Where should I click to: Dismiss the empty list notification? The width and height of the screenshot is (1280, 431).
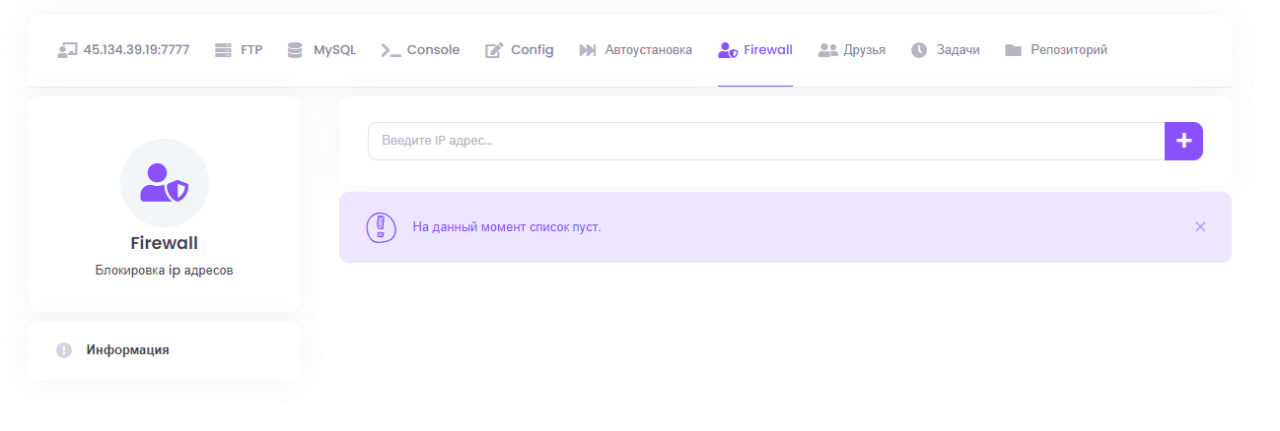pyautogui.click(x=1200, y=227)
